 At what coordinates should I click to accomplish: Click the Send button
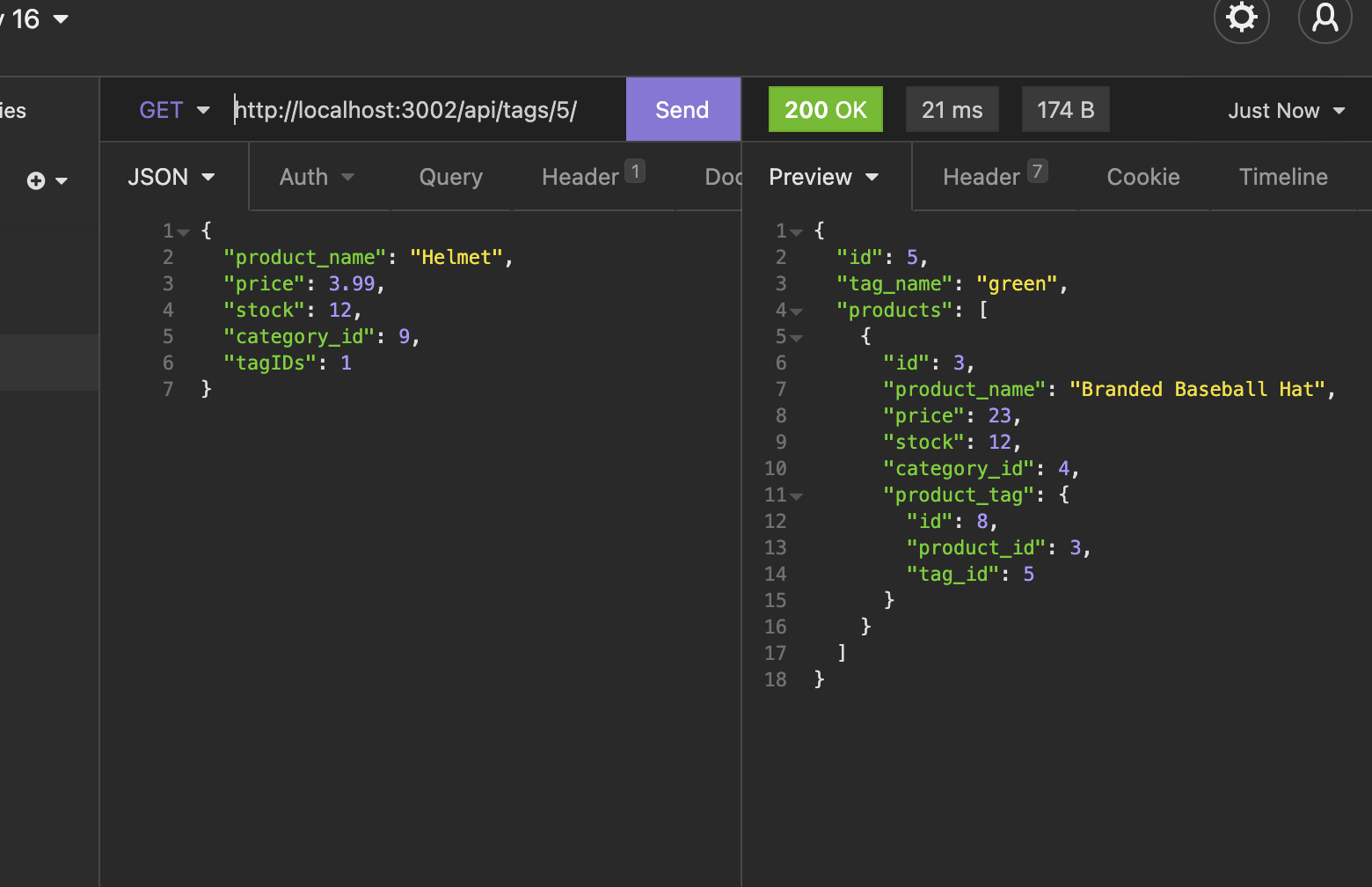(x=682, y=109)
